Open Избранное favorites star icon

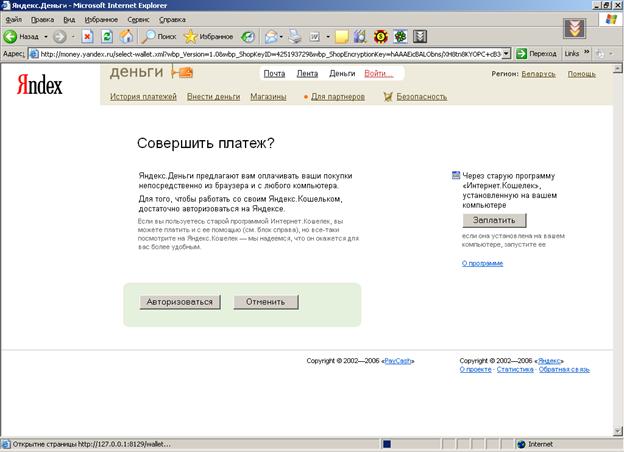pos(208,37)
